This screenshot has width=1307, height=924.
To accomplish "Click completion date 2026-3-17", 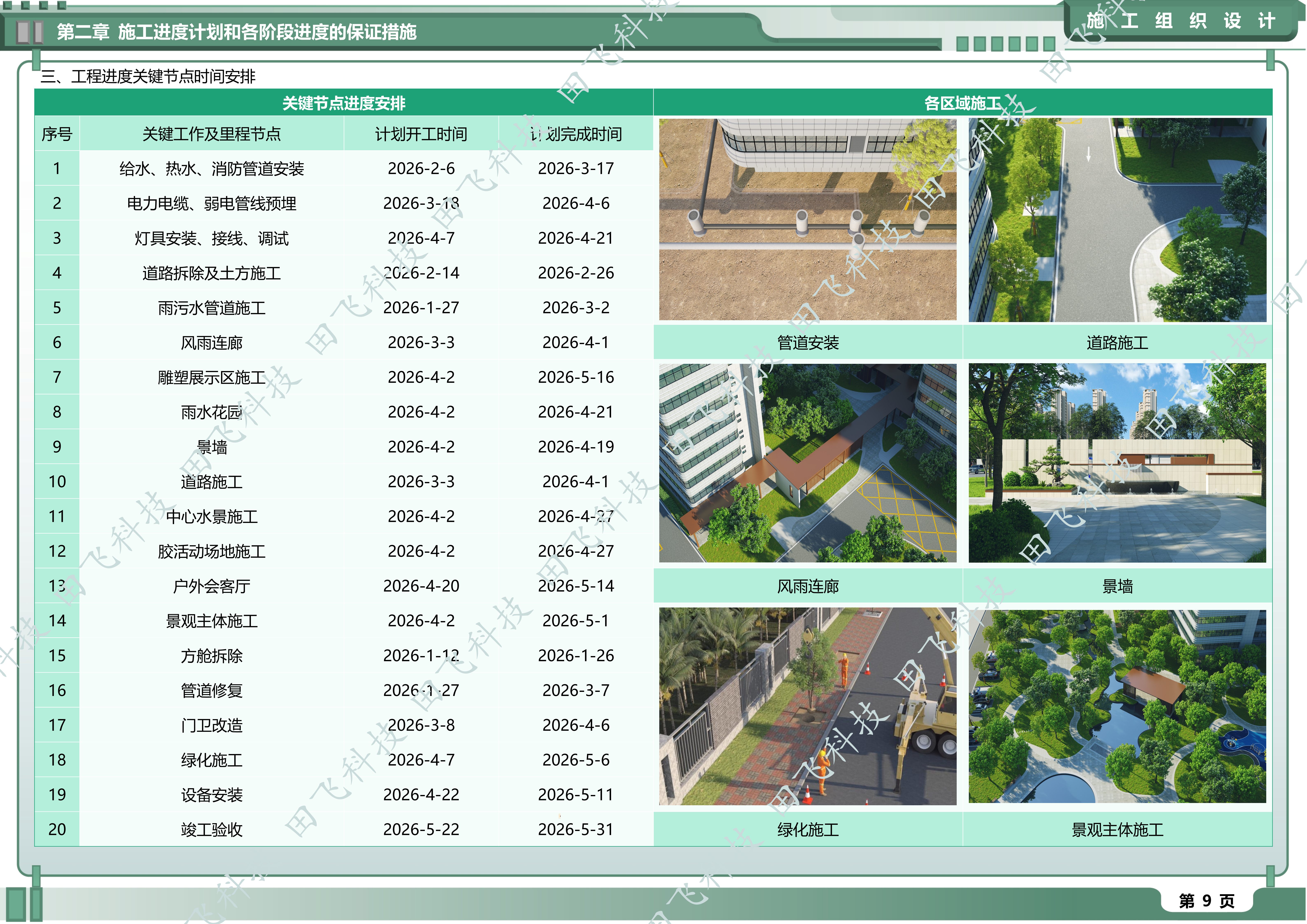I will 576,169.
